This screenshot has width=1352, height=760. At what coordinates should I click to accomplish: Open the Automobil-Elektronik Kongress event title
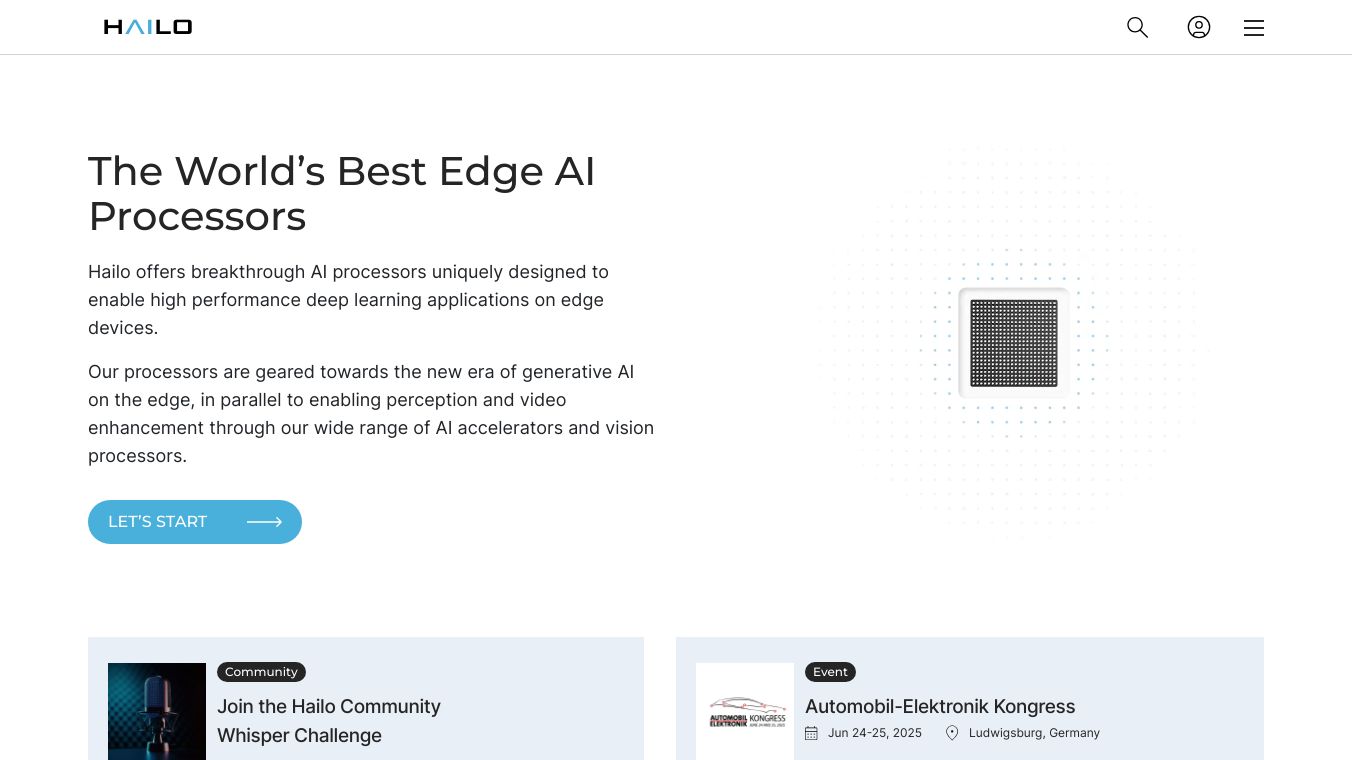940,706
